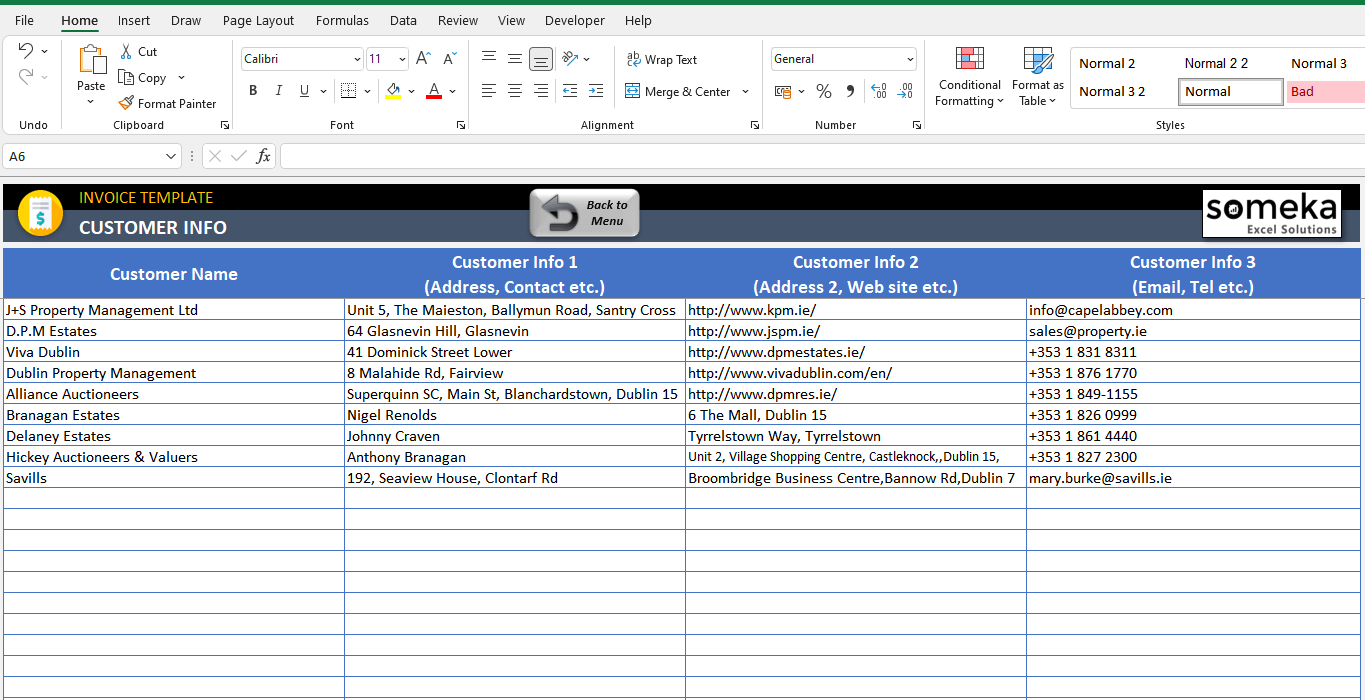The height and width of the screenshot is (700, 1365).
Task: Apply the Normal 2 cell style
Action: coord(1123,63)
